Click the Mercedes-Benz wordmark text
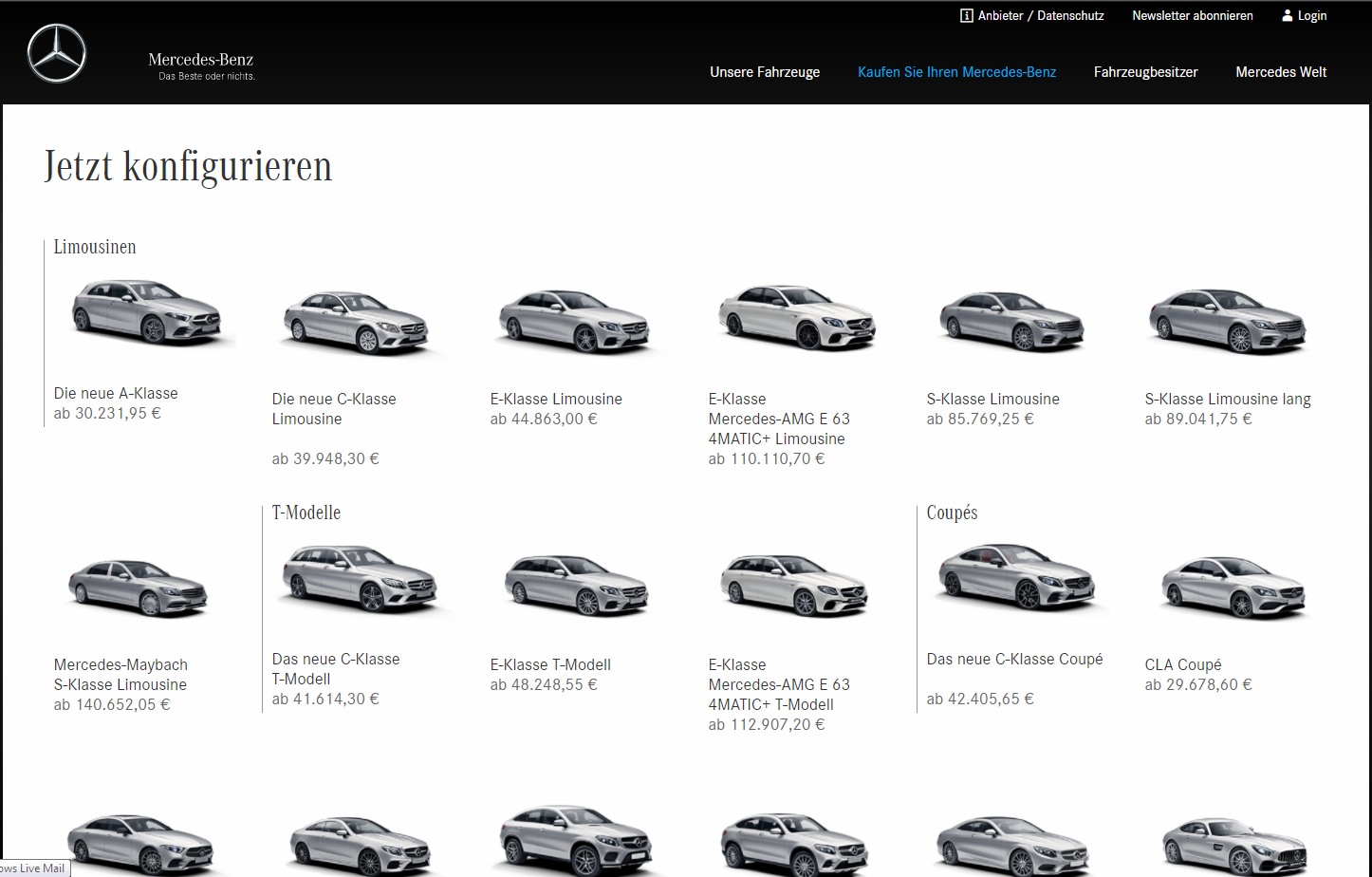The image size is (1372, 877). tap(201, 60)
